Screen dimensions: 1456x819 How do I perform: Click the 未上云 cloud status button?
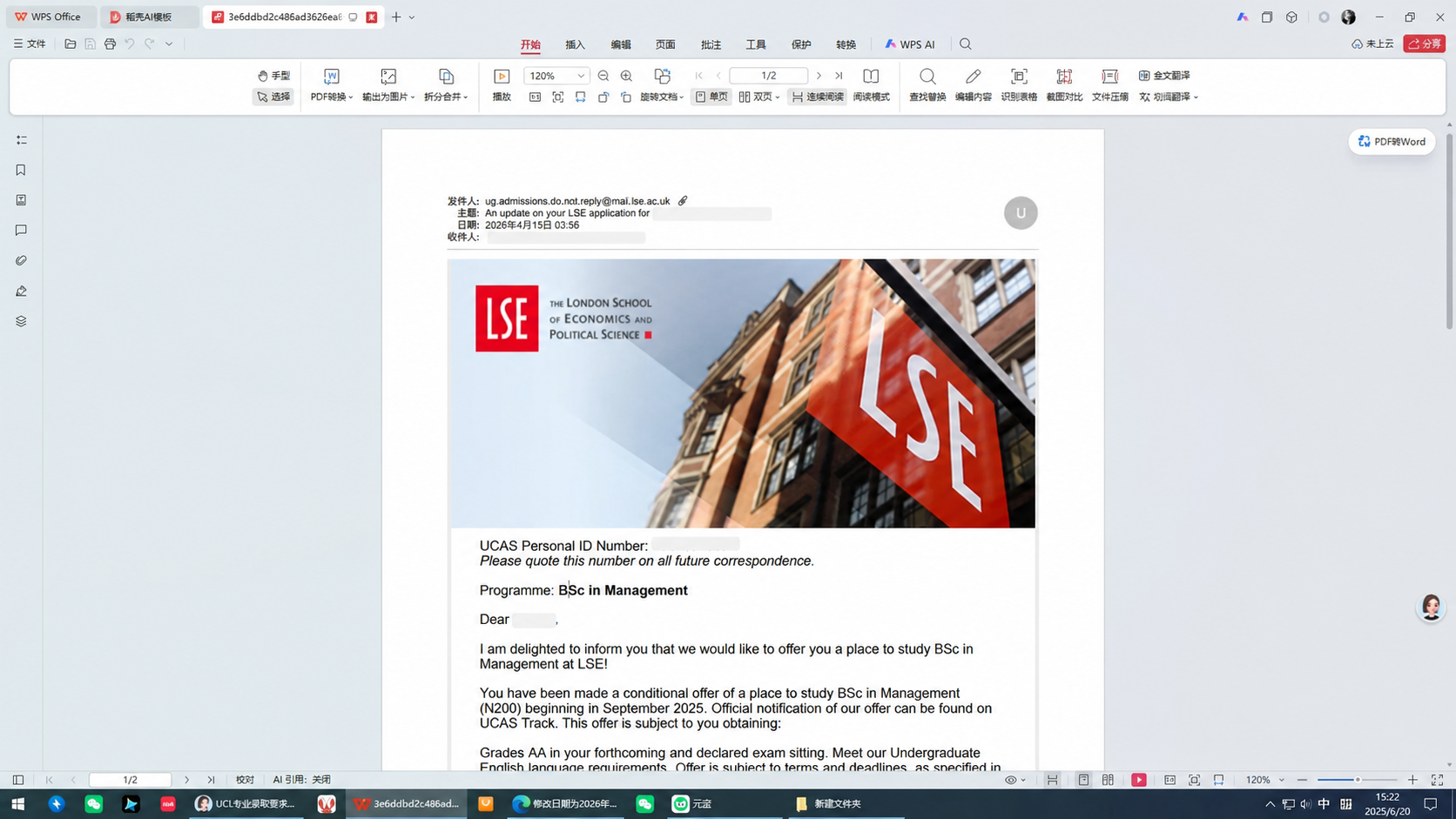(x=1372, y=44)
